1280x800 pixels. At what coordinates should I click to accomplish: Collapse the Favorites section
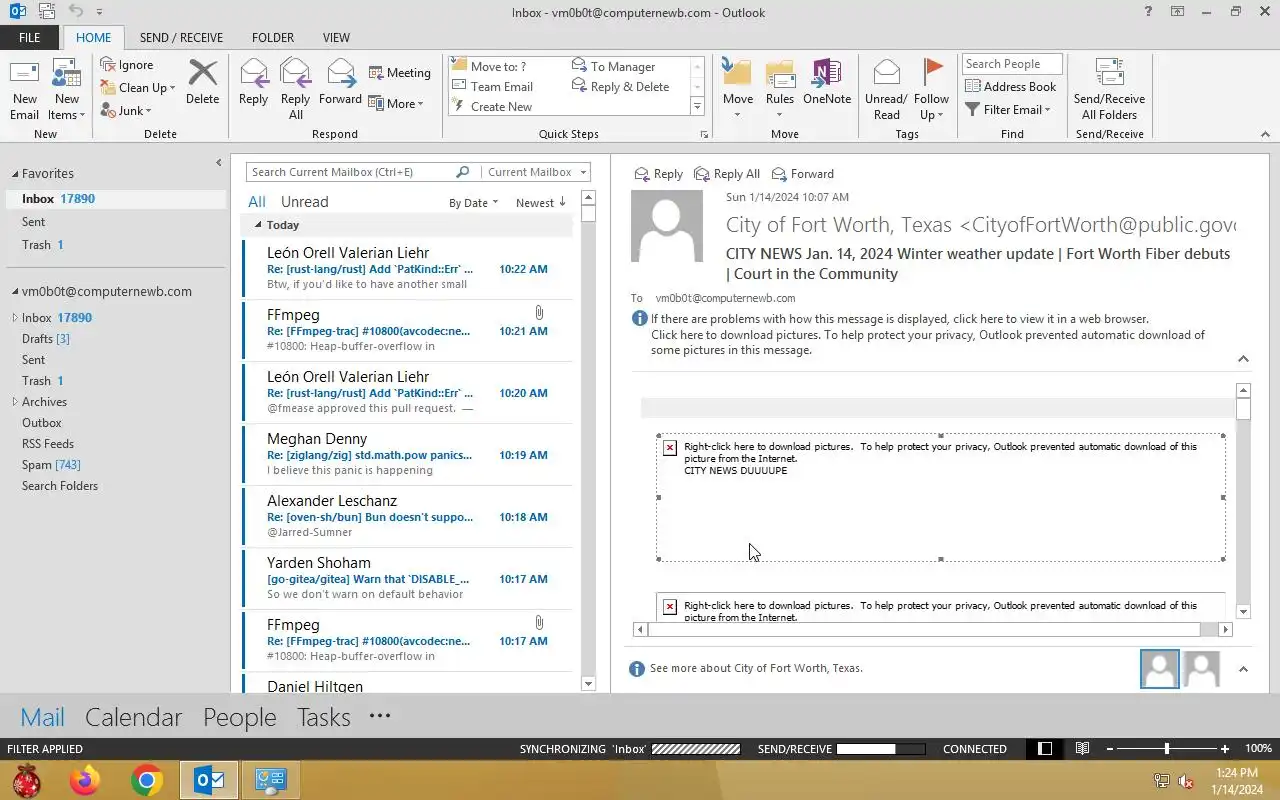(x=14, y=174)
